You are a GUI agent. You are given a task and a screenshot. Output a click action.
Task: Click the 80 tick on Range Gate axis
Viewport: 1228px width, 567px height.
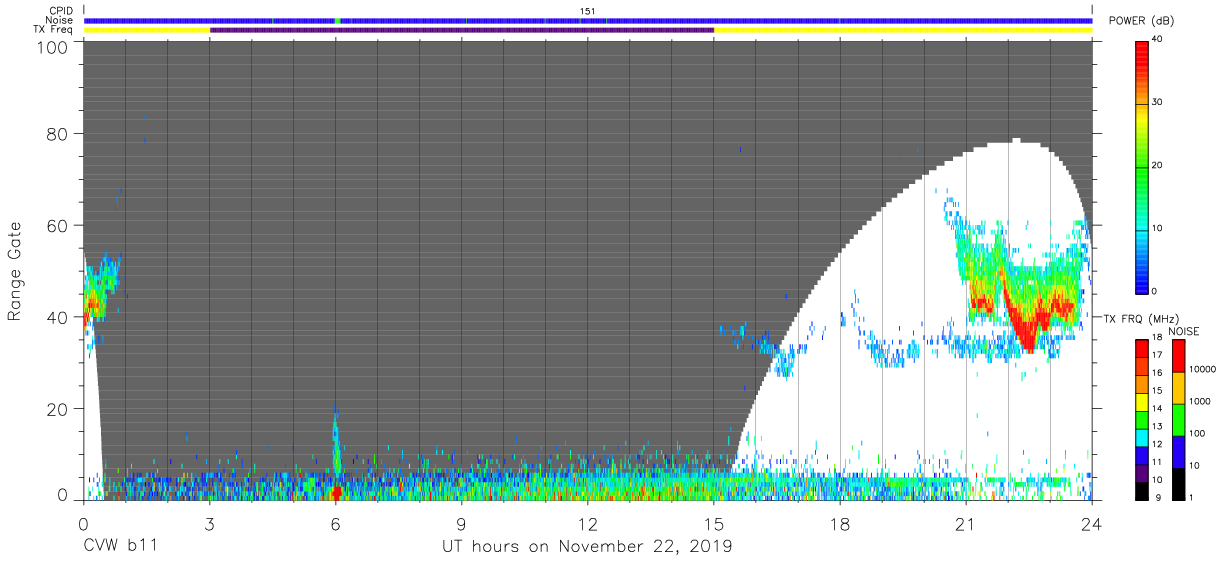pos(57,134)
